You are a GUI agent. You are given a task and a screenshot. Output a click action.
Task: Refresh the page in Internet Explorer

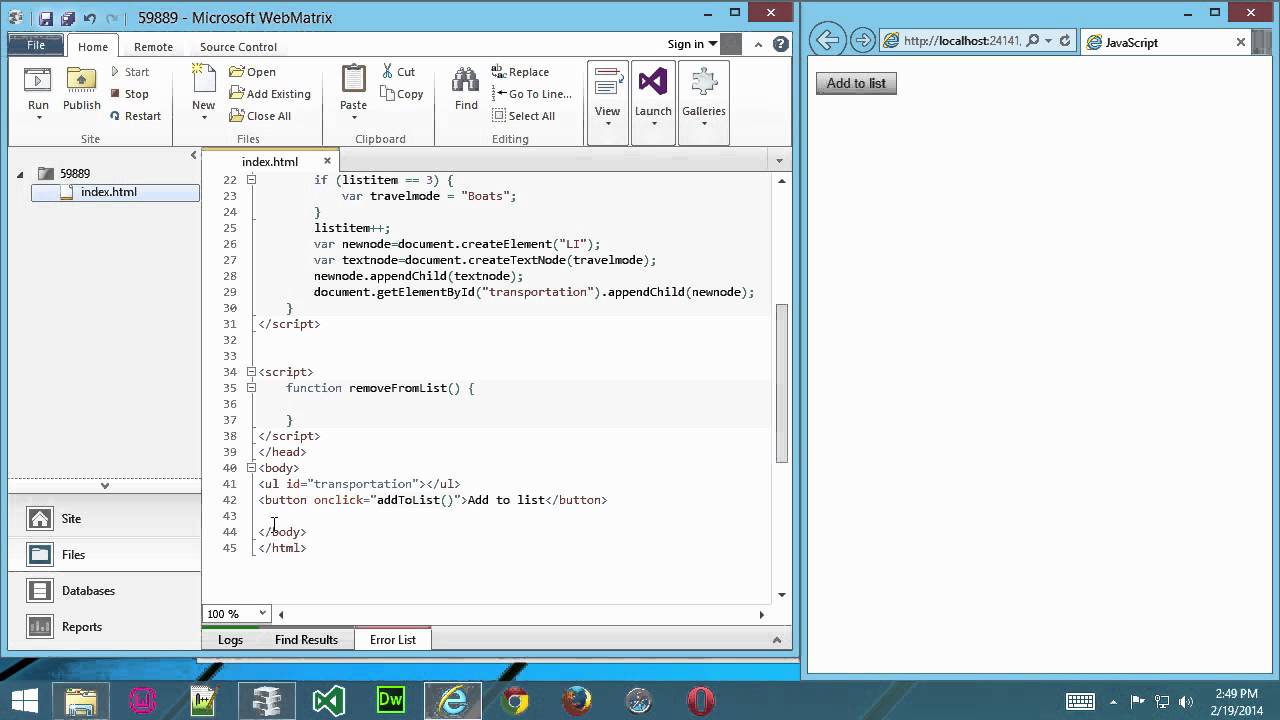[x=1065, y=41]
